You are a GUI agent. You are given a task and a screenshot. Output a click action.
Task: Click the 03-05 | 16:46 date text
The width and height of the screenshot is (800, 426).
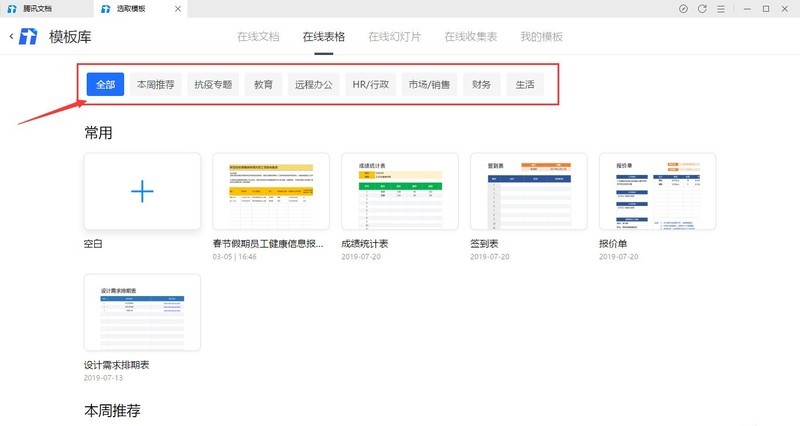[235, 257]
